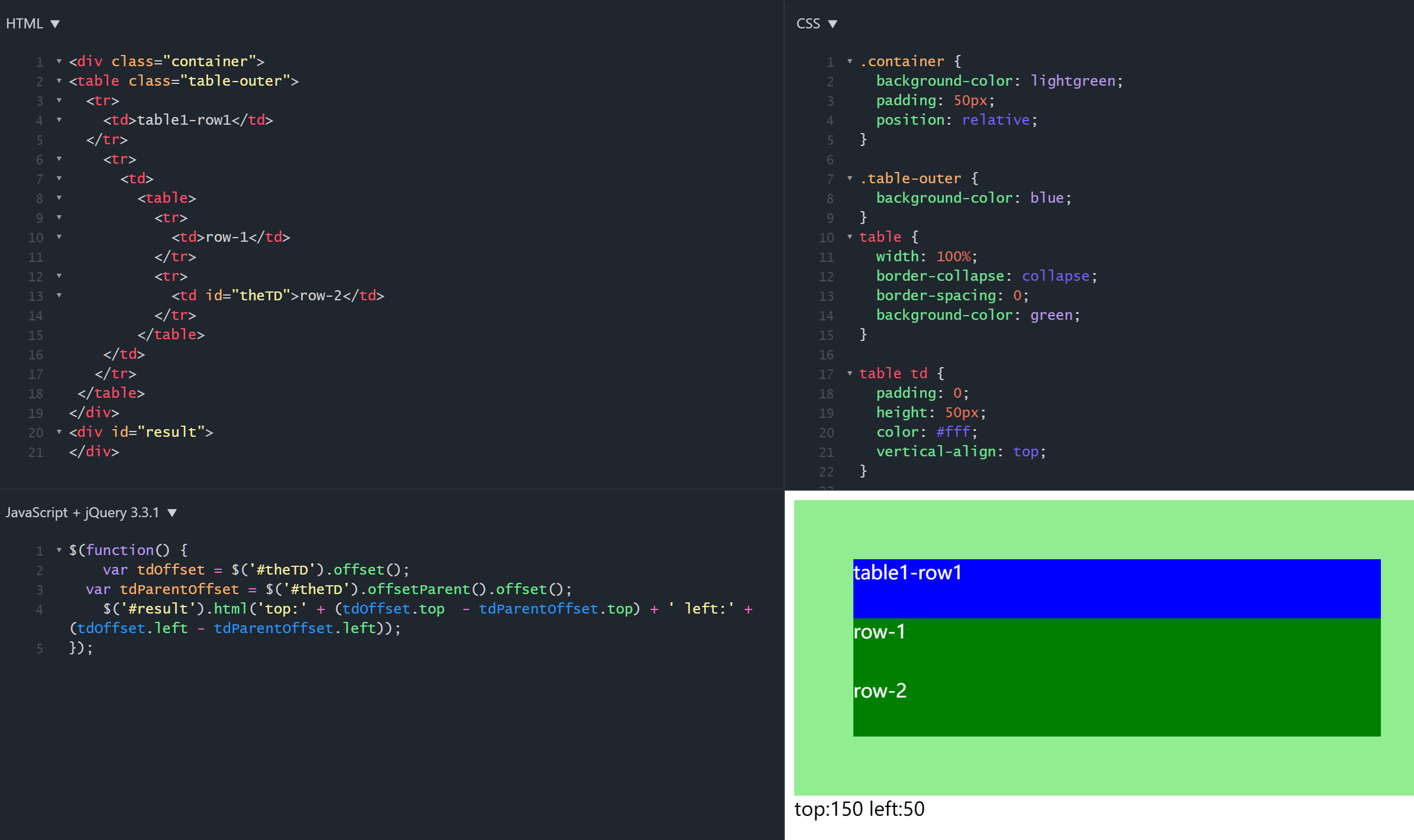Collapse the table CSS rule fold arrow on line 10
This screenshot has height=840, width=1414.
coord(850,237)
